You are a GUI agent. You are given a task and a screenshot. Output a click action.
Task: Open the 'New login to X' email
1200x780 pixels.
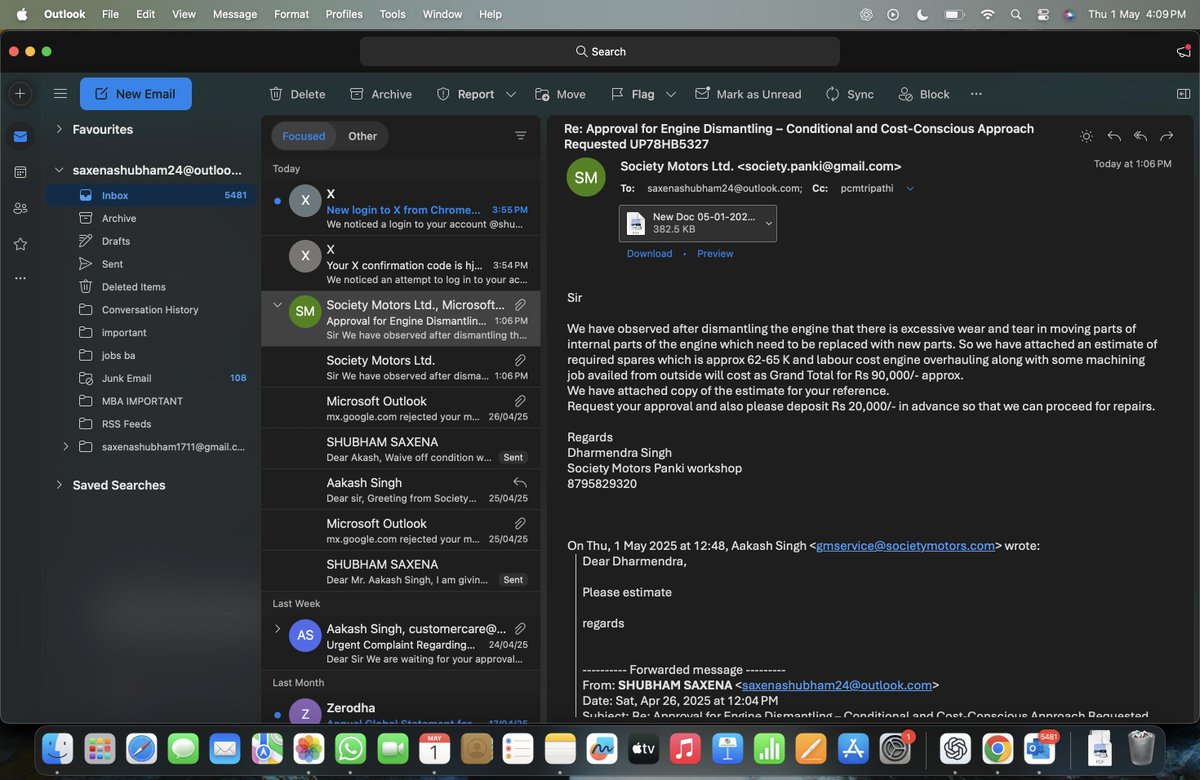tap(400, 209)
